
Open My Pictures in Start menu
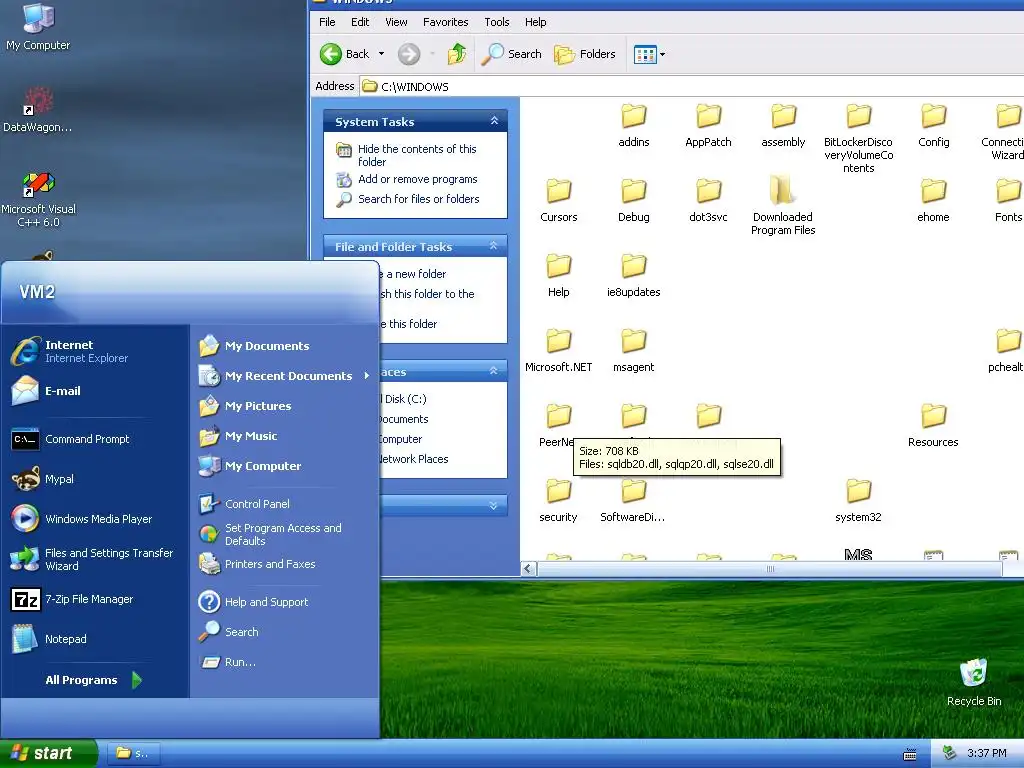pyautogui.click(x=245, y=406)
